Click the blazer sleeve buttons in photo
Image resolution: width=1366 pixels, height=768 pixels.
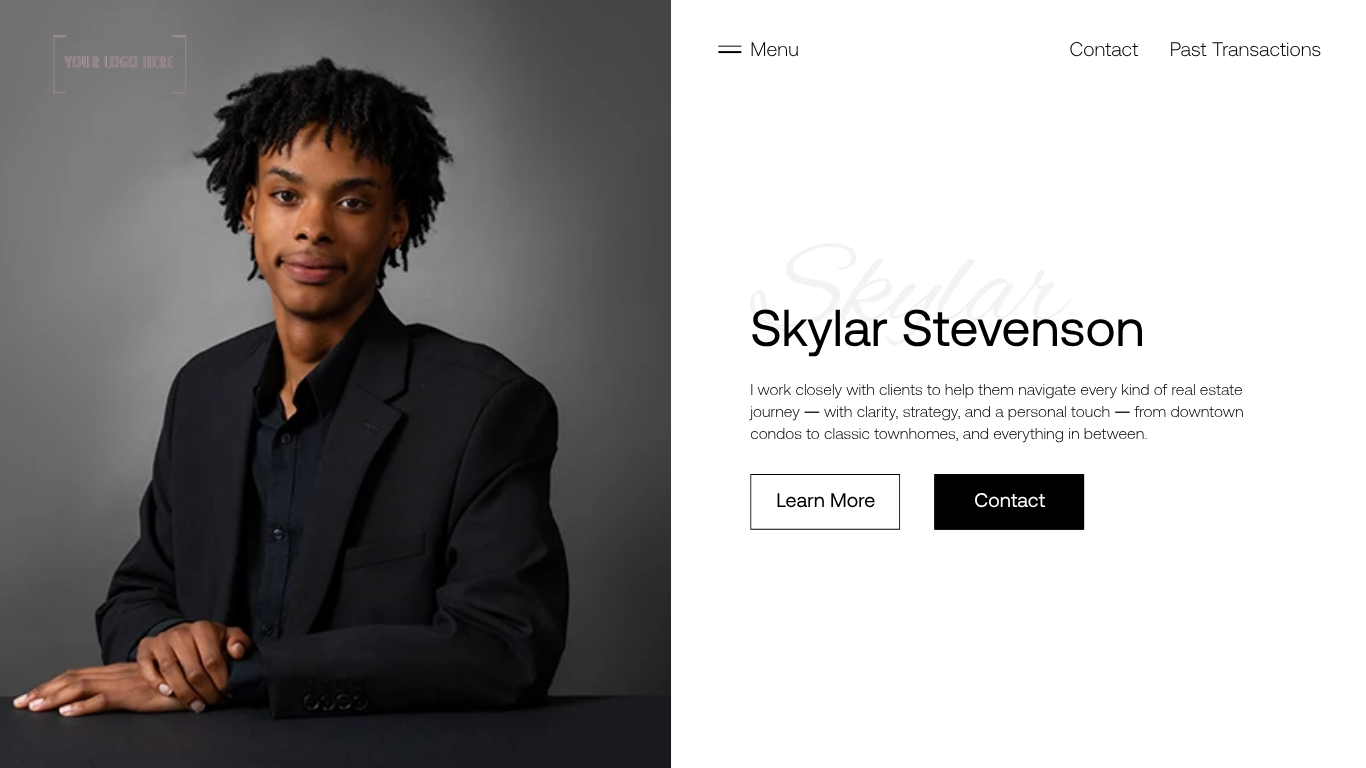coord(336,702)
